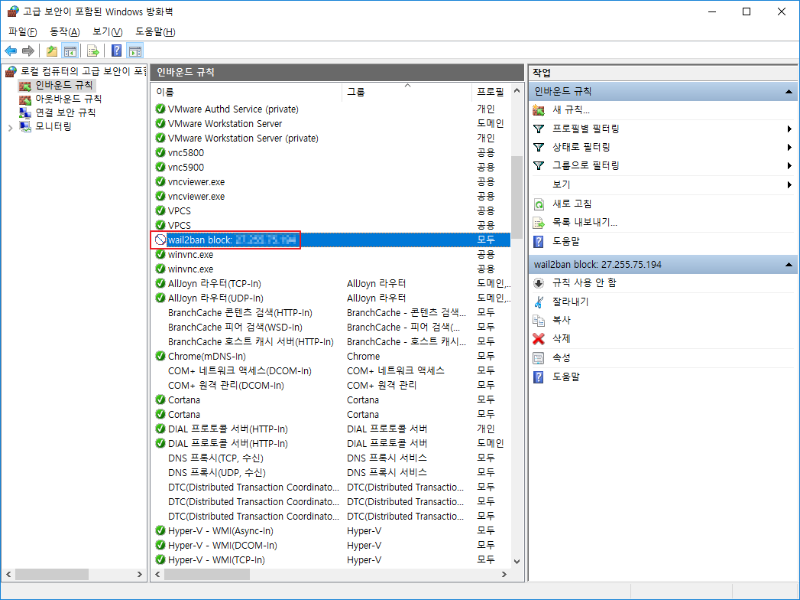800x600 pixels.
Task: Click the scissors 잘라내기 (Cut) action
Action: click(539, 301)
